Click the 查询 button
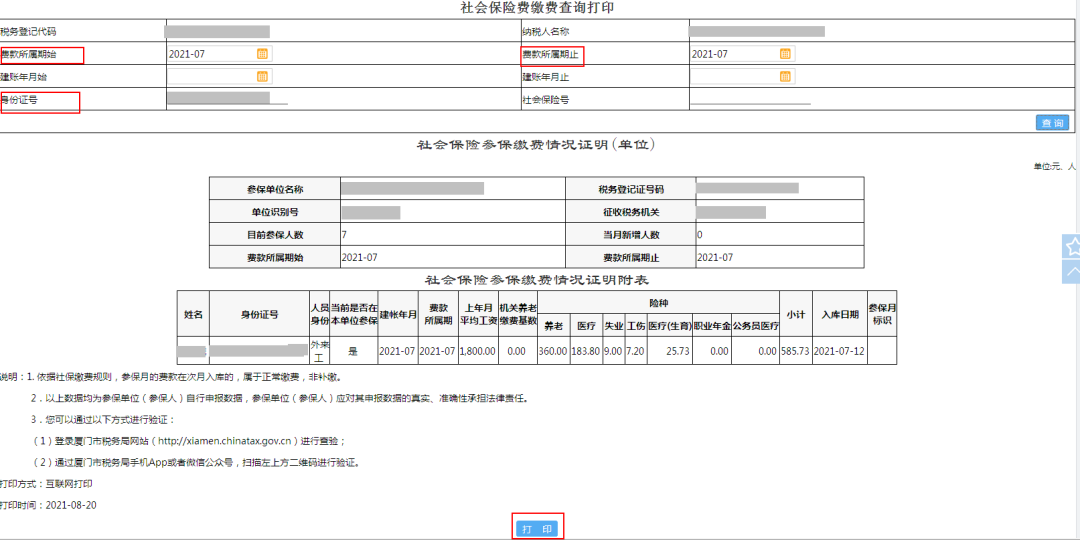This screenshot has width=1080, height=540. (1052, 123)
